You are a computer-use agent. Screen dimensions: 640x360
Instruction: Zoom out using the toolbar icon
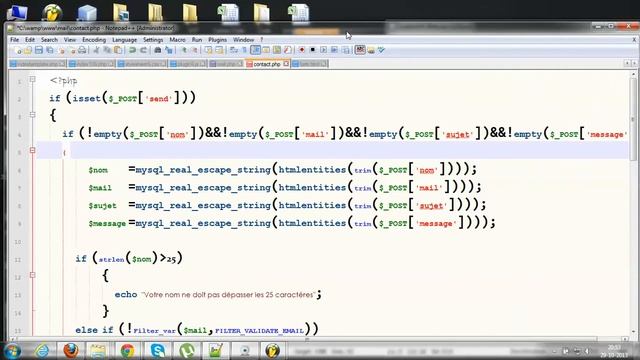(195, 50)
